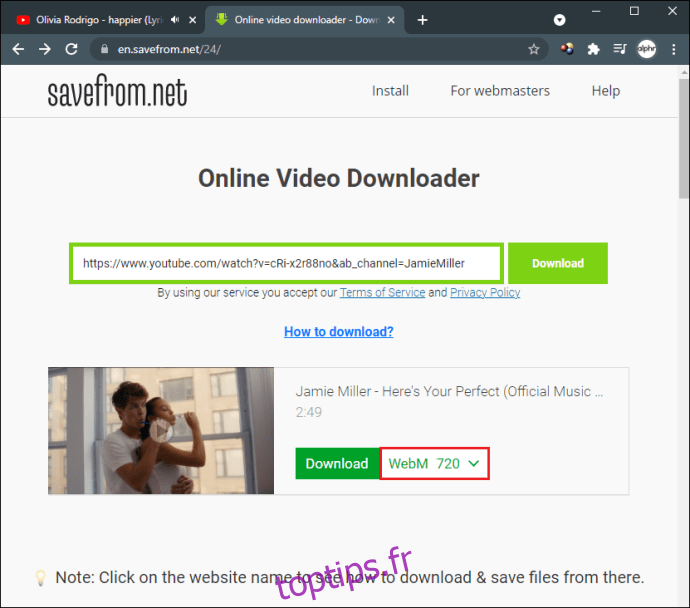Reload the current page
The image size is (690, 608).
coord(71,49)
